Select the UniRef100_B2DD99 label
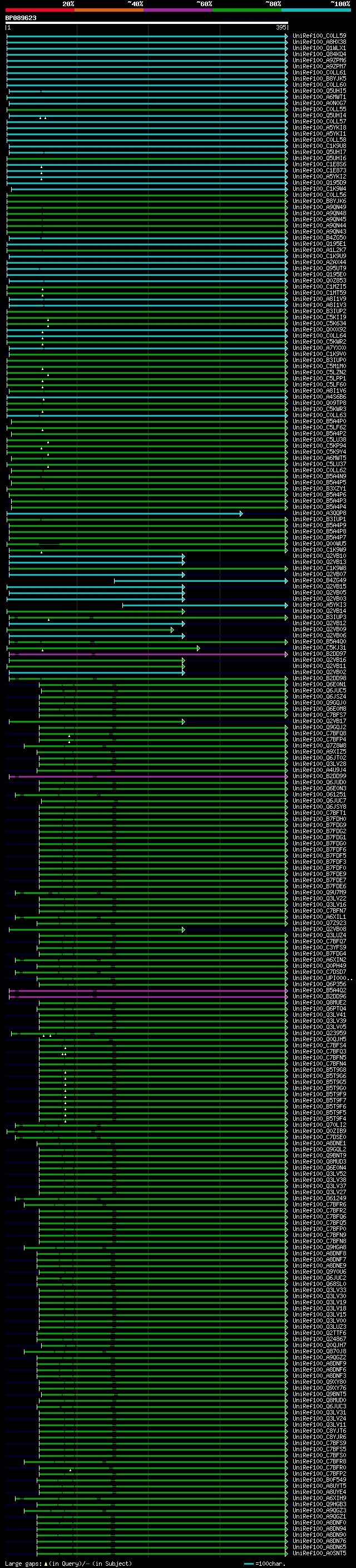 coord(319,776)
